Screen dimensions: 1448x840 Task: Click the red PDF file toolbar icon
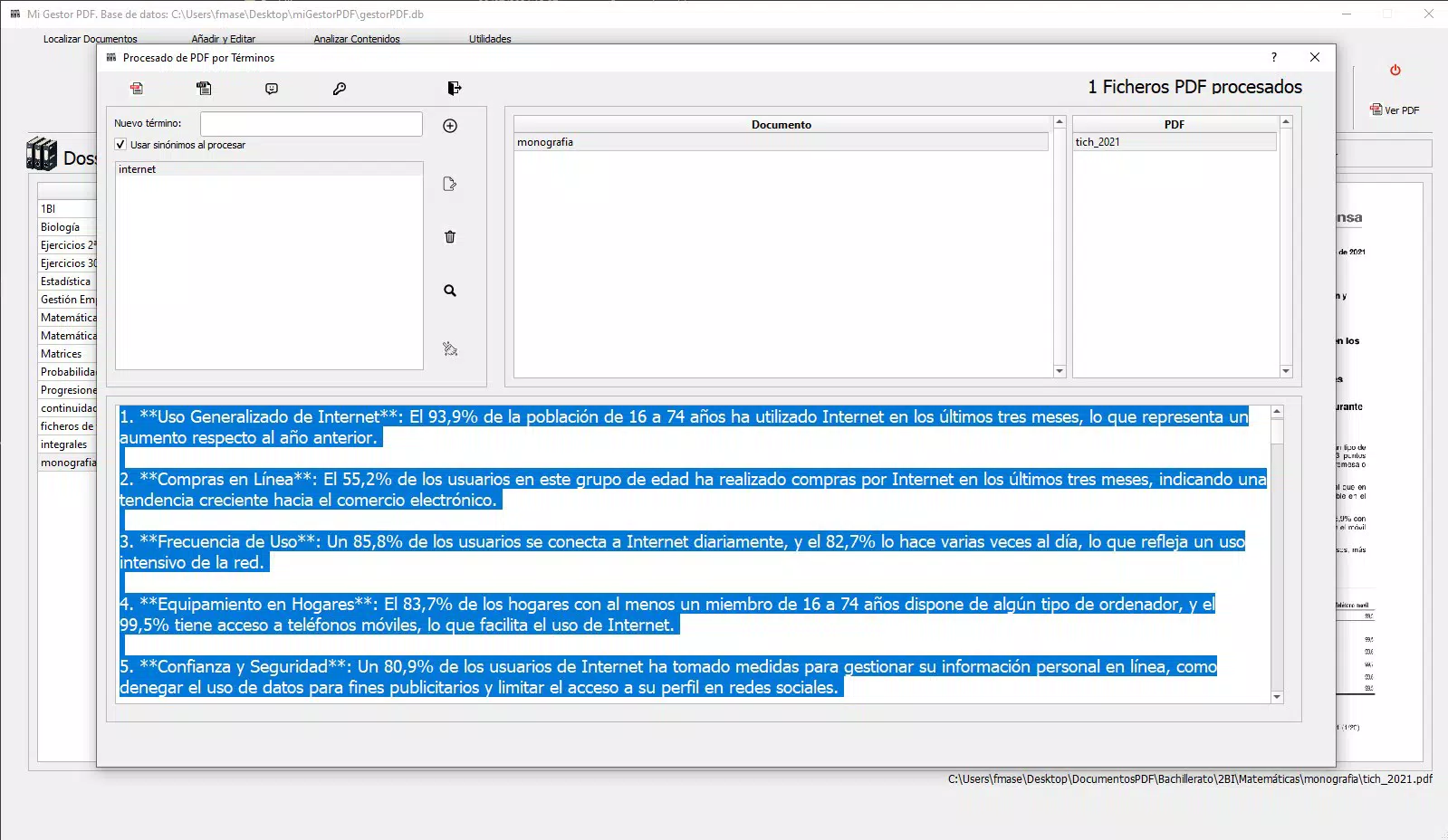pyautogui.click(x=137, y=89)
